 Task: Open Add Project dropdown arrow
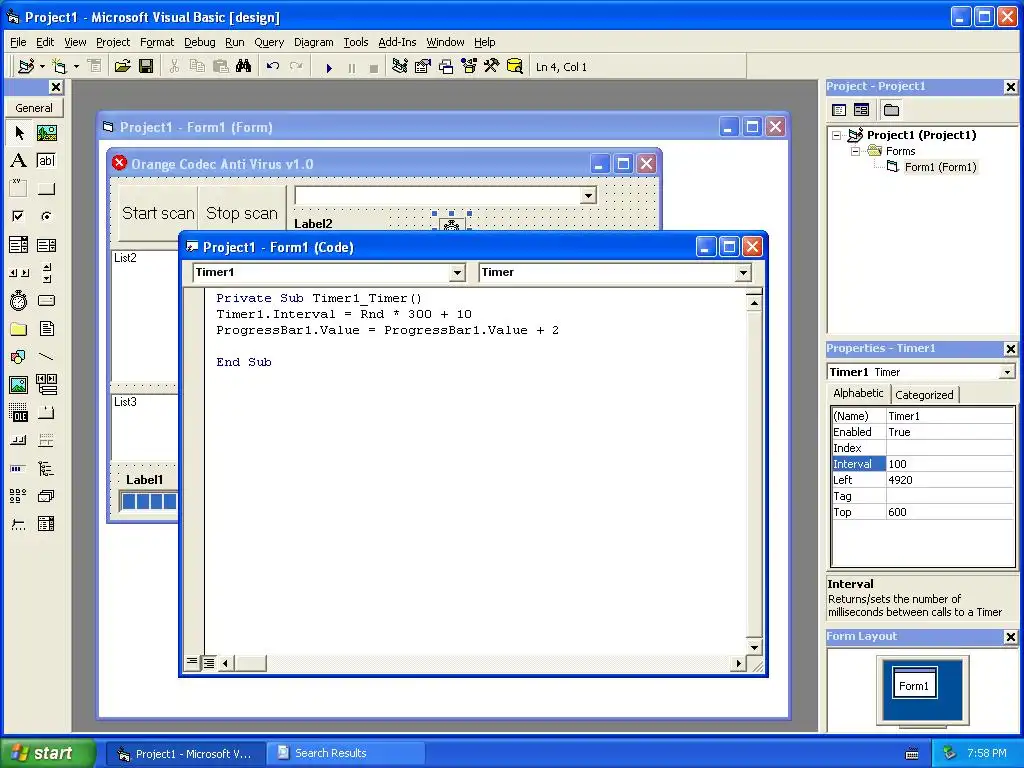(42, 67)
